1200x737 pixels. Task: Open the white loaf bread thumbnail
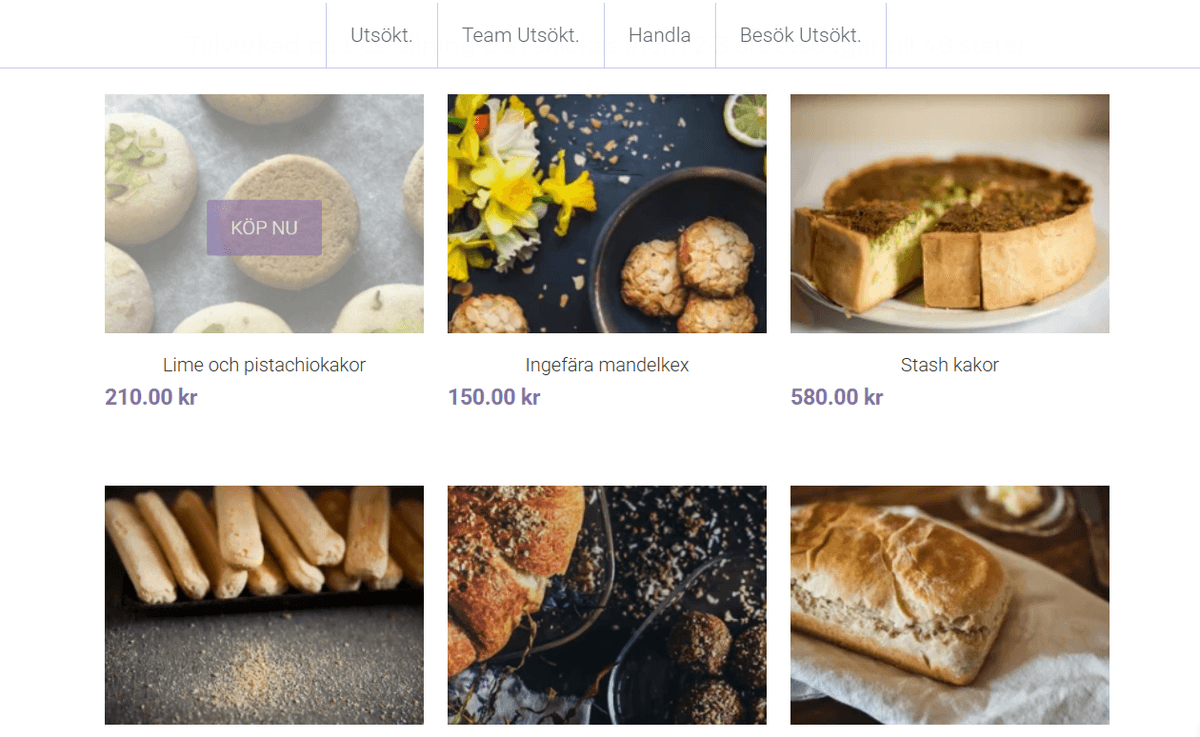click(x=949, y=604)
